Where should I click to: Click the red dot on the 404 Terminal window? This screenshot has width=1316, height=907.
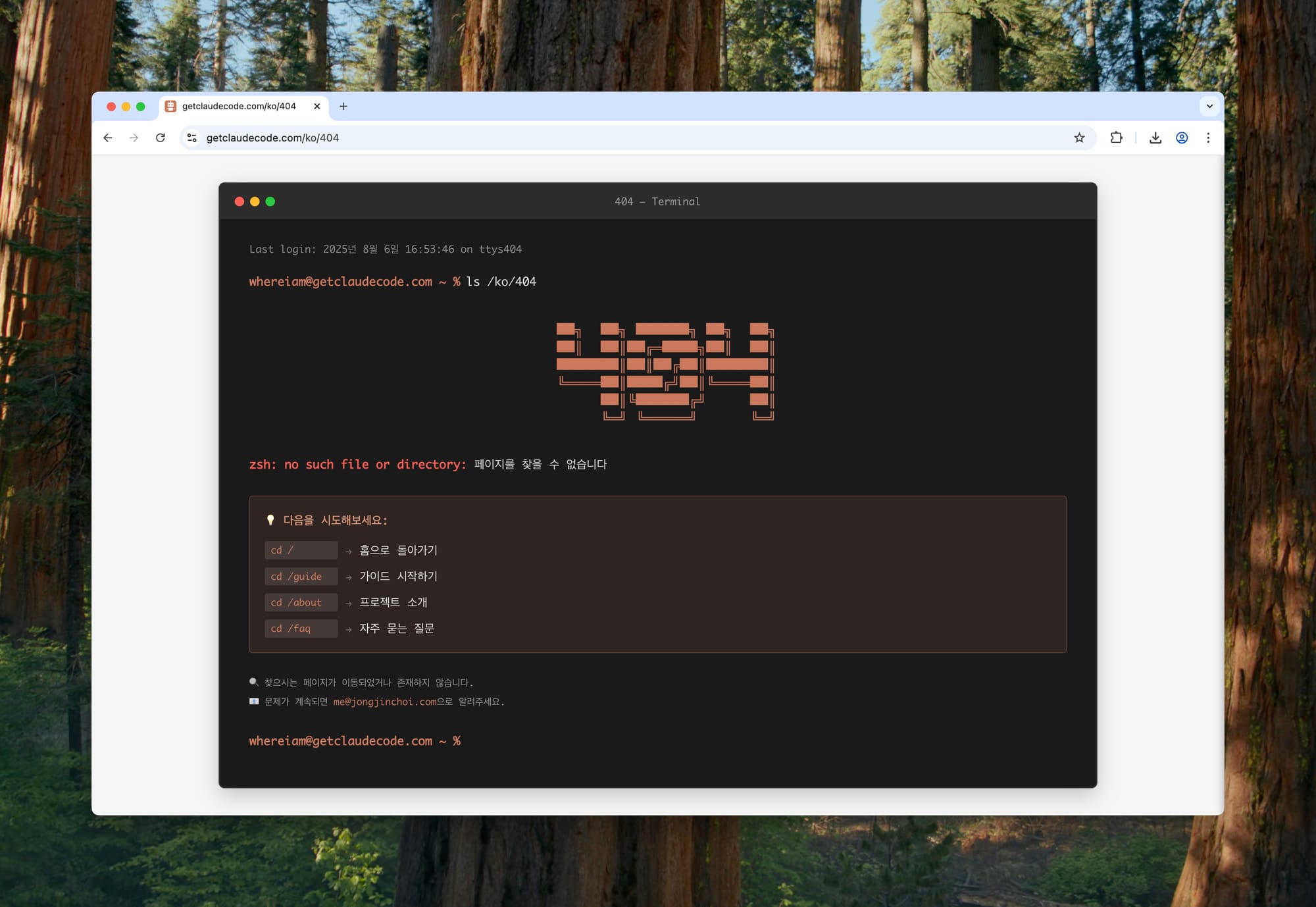point(240,201)
